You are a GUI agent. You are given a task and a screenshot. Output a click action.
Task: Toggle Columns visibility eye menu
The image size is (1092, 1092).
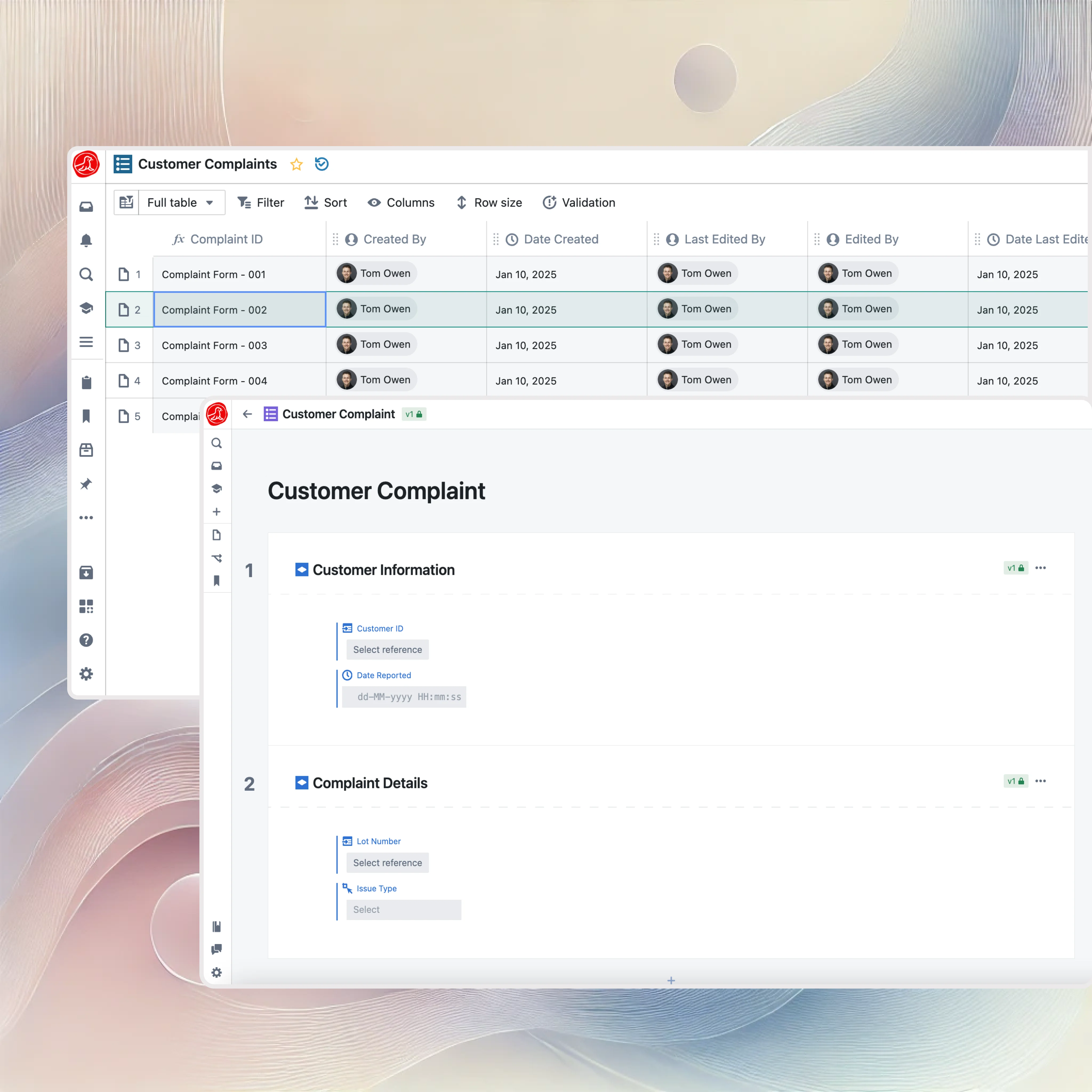[401, 202]
